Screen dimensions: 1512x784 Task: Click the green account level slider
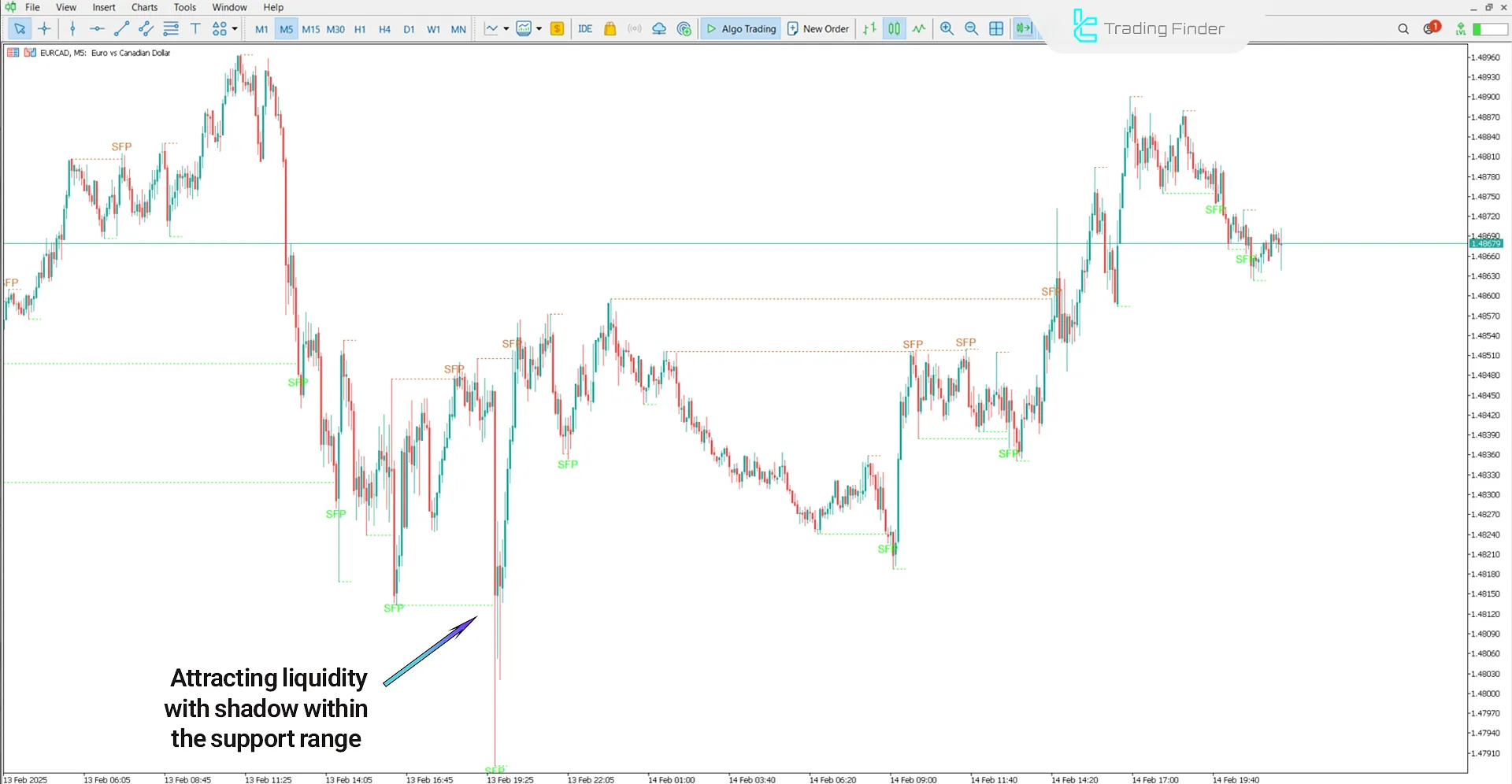(1484, 28)
